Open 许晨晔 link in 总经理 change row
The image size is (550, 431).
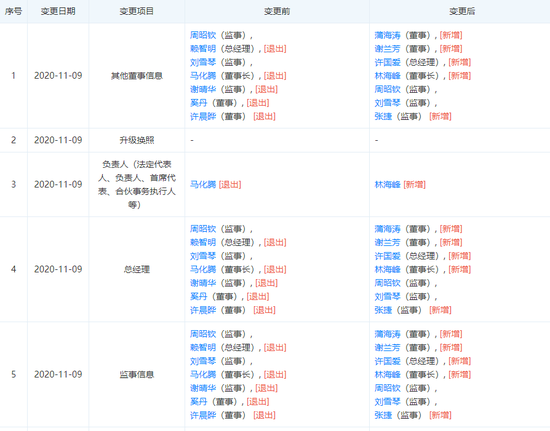point(203,310)
